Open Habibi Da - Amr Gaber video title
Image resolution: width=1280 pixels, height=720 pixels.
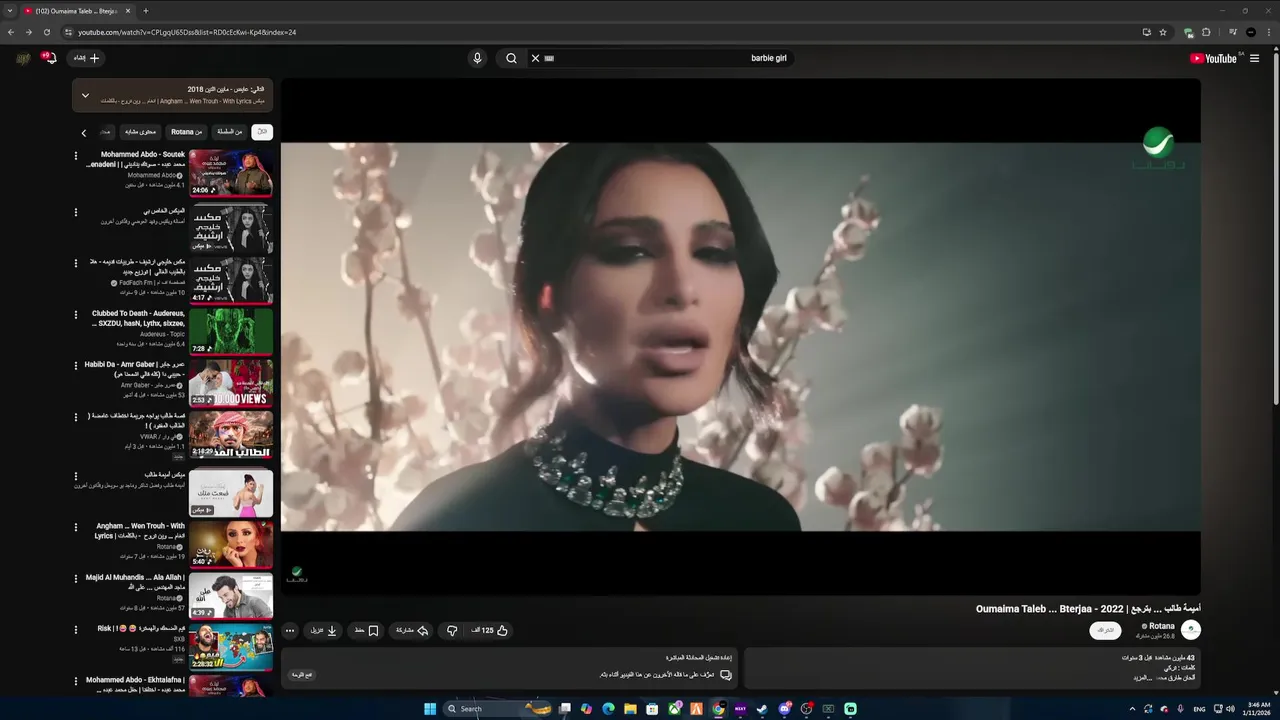135,369
